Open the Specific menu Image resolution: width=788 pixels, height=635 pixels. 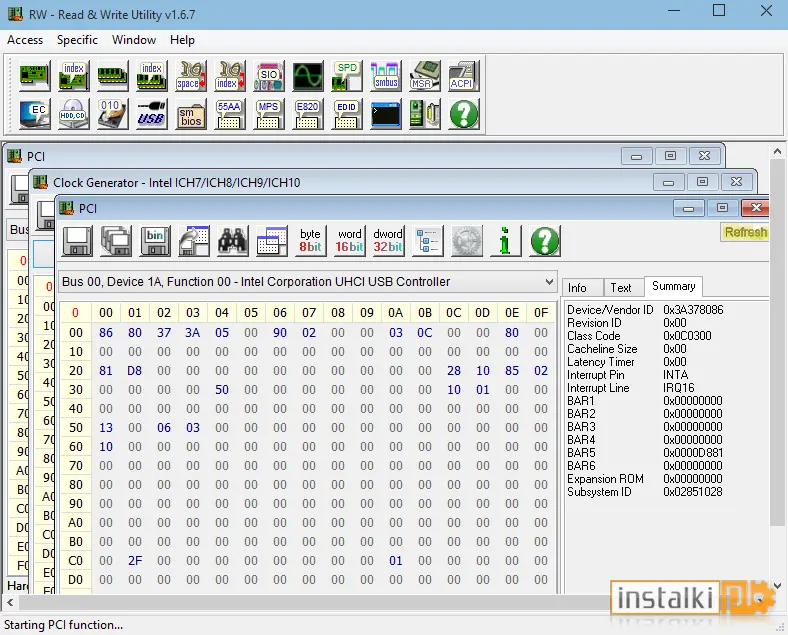click(77, 40)
